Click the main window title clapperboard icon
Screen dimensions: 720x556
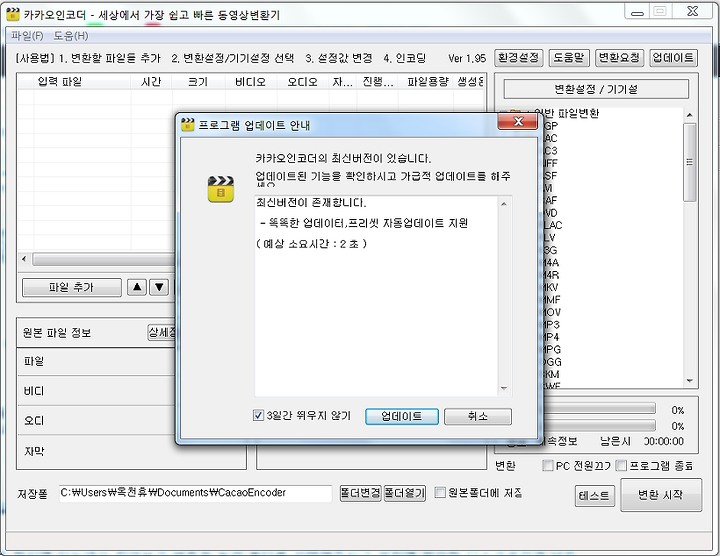tap(13, 14)
